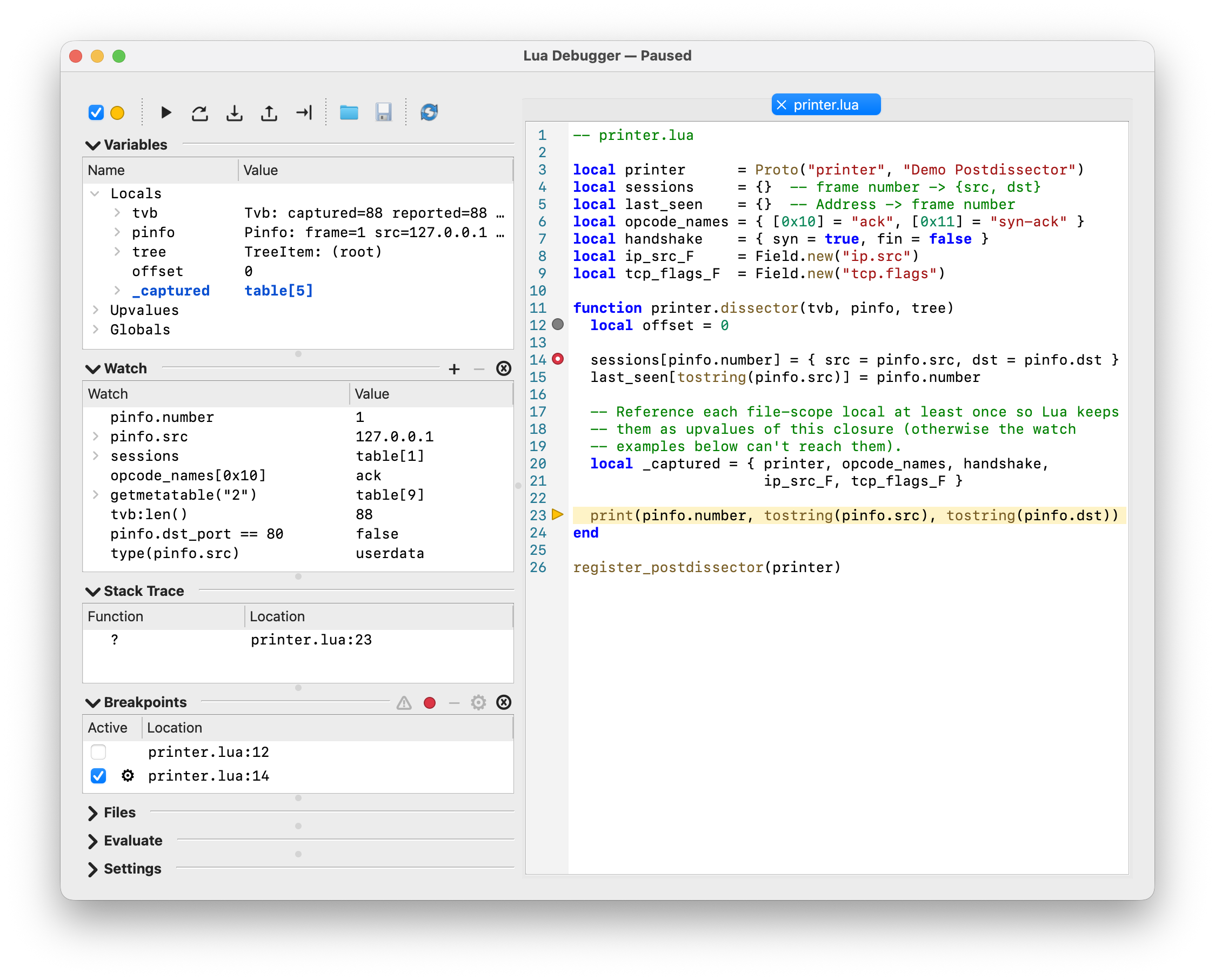This screenshot has width=1215, height=980.
Task: Click red breakpoint marker on line 14
Action: (x=558, y=359)
